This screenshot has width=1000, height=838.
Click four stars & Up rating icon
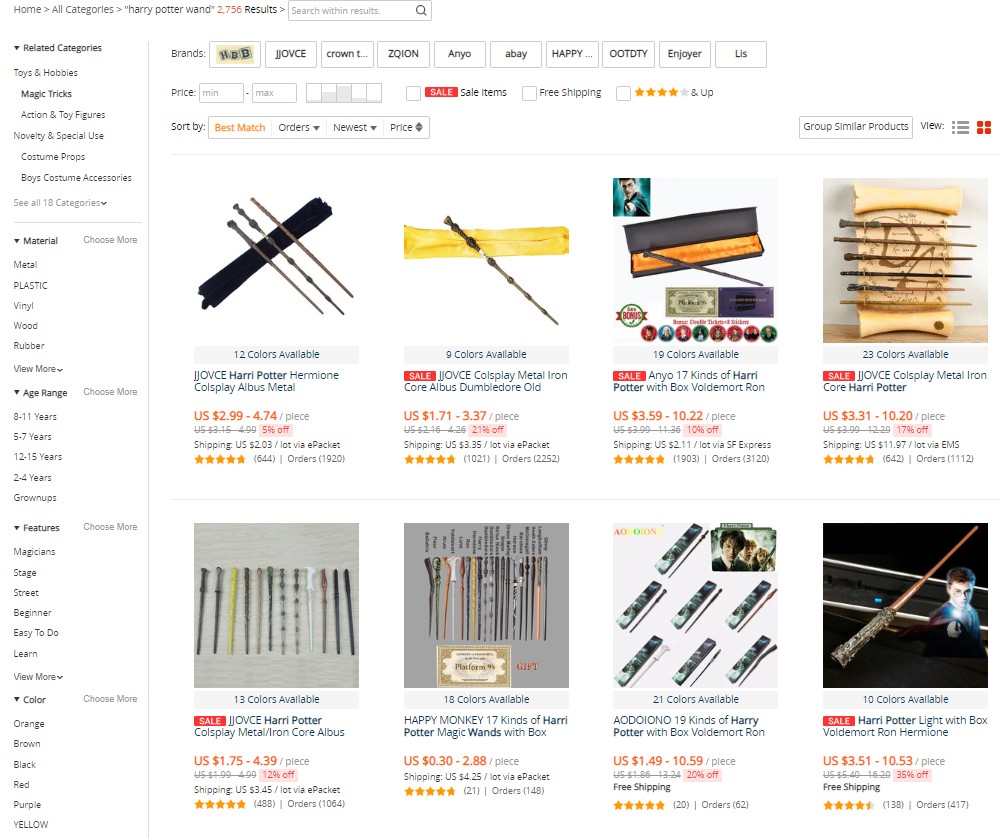[x=661, y=92]
